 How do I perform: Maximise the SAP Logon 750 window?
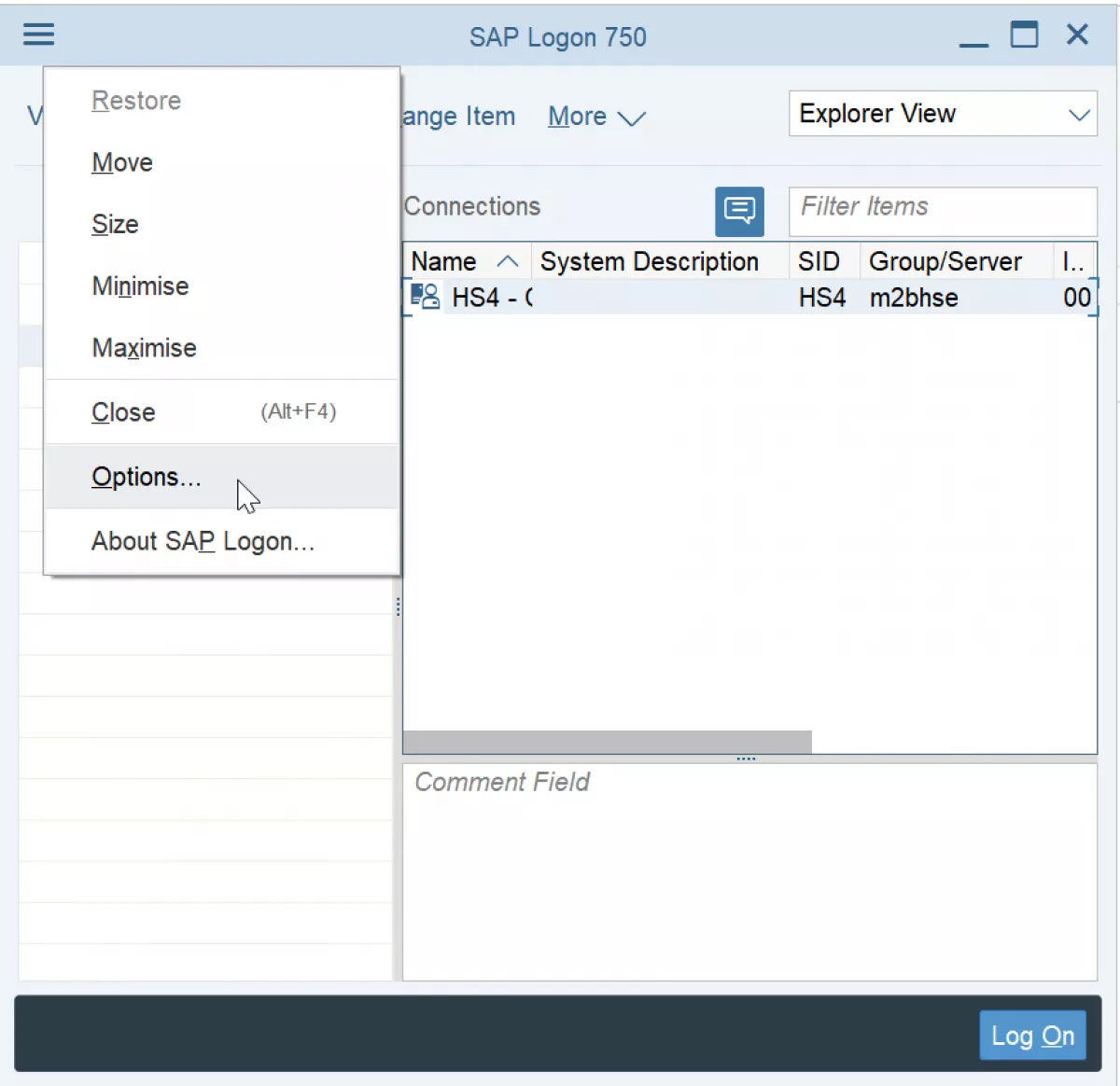tap(1024, 35)
